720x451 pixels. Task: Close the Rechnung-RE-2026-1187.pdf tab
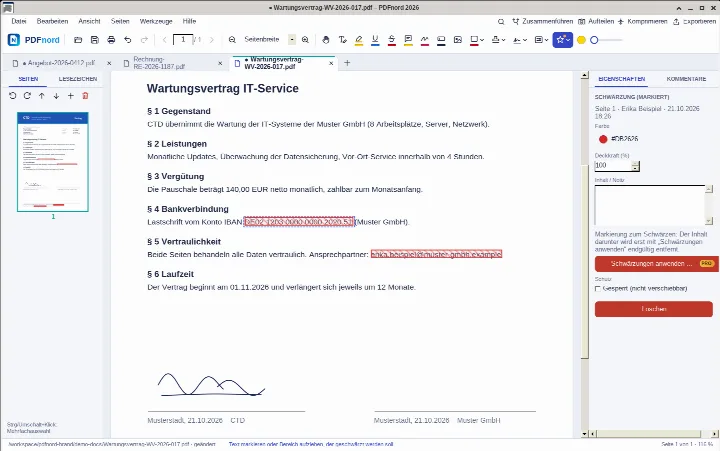click(x=220, y=63)
